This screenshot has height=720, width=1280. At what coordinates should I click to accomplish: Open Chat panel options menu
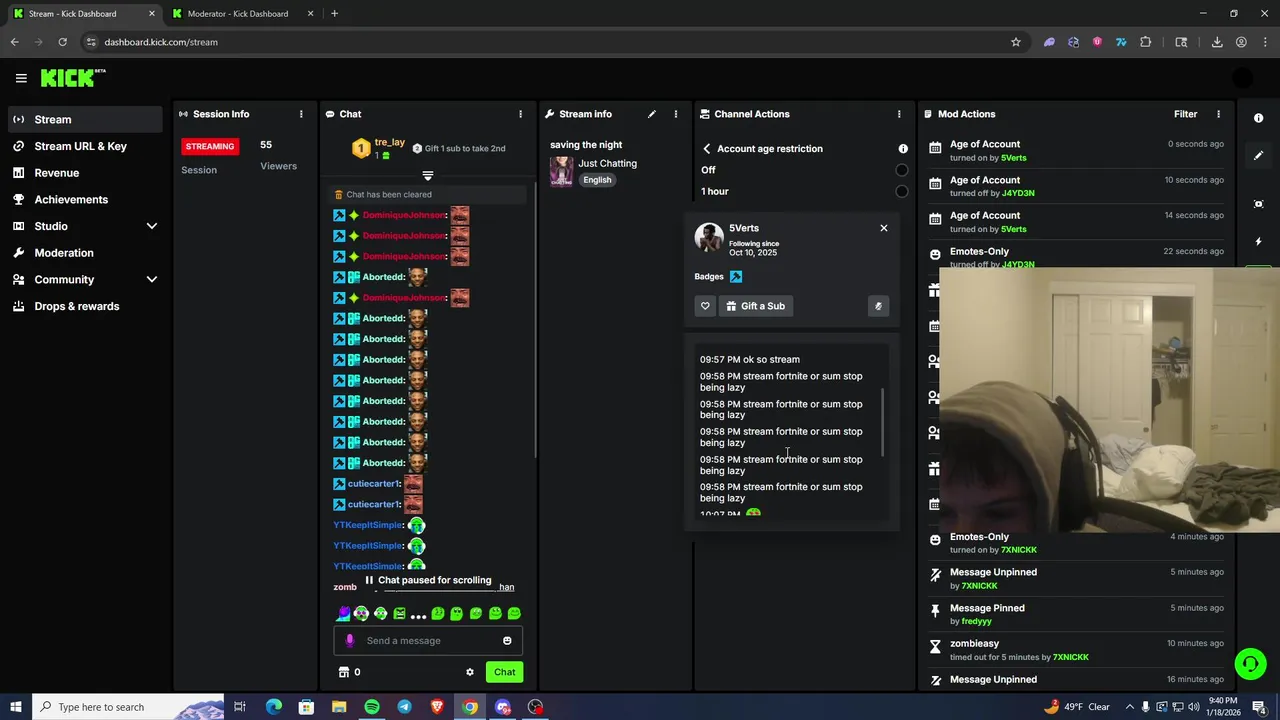point(520,114)
